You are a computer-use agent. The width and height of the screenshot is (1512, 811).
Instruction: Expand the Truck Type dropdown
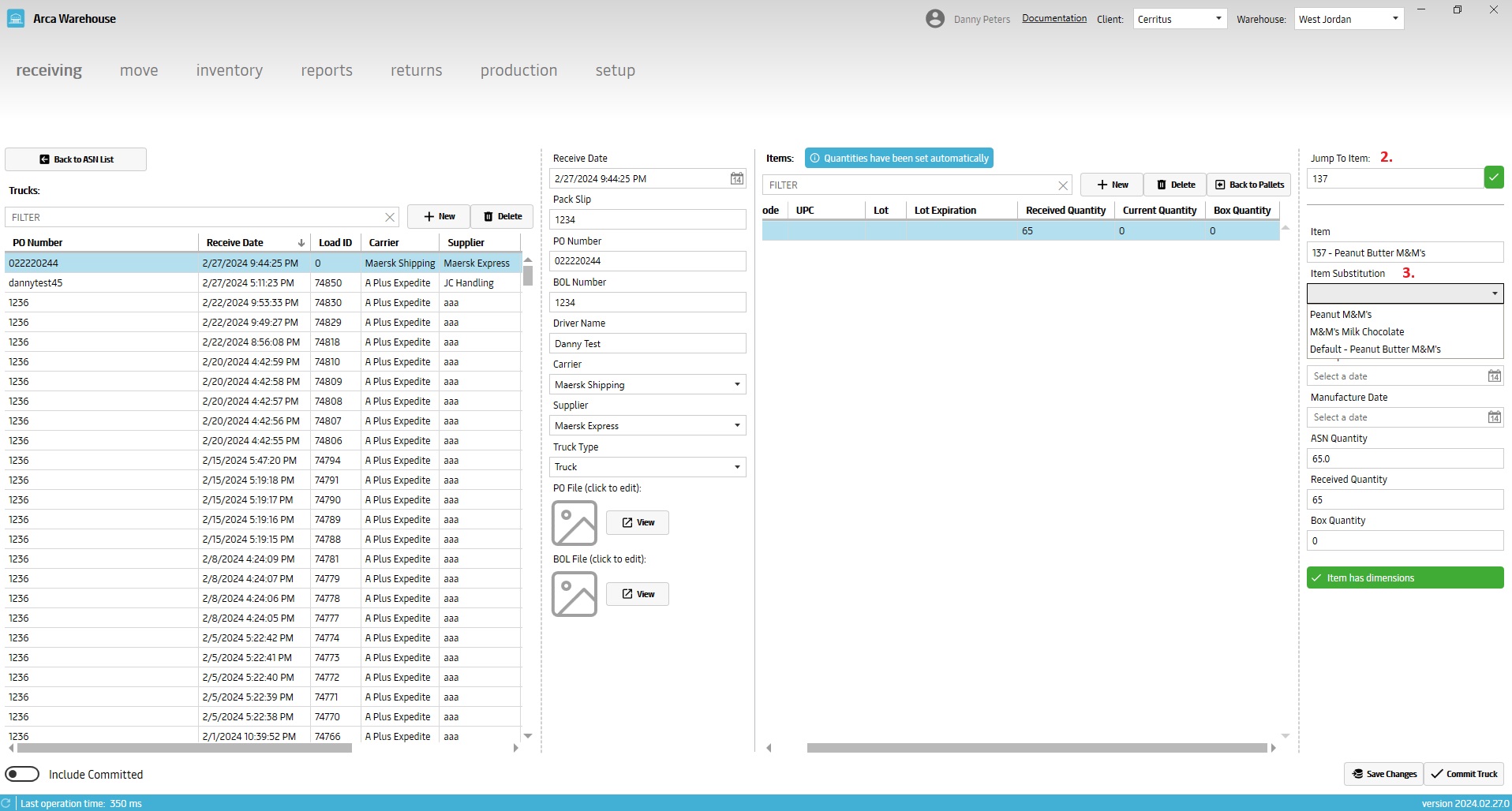coord(647,467)
